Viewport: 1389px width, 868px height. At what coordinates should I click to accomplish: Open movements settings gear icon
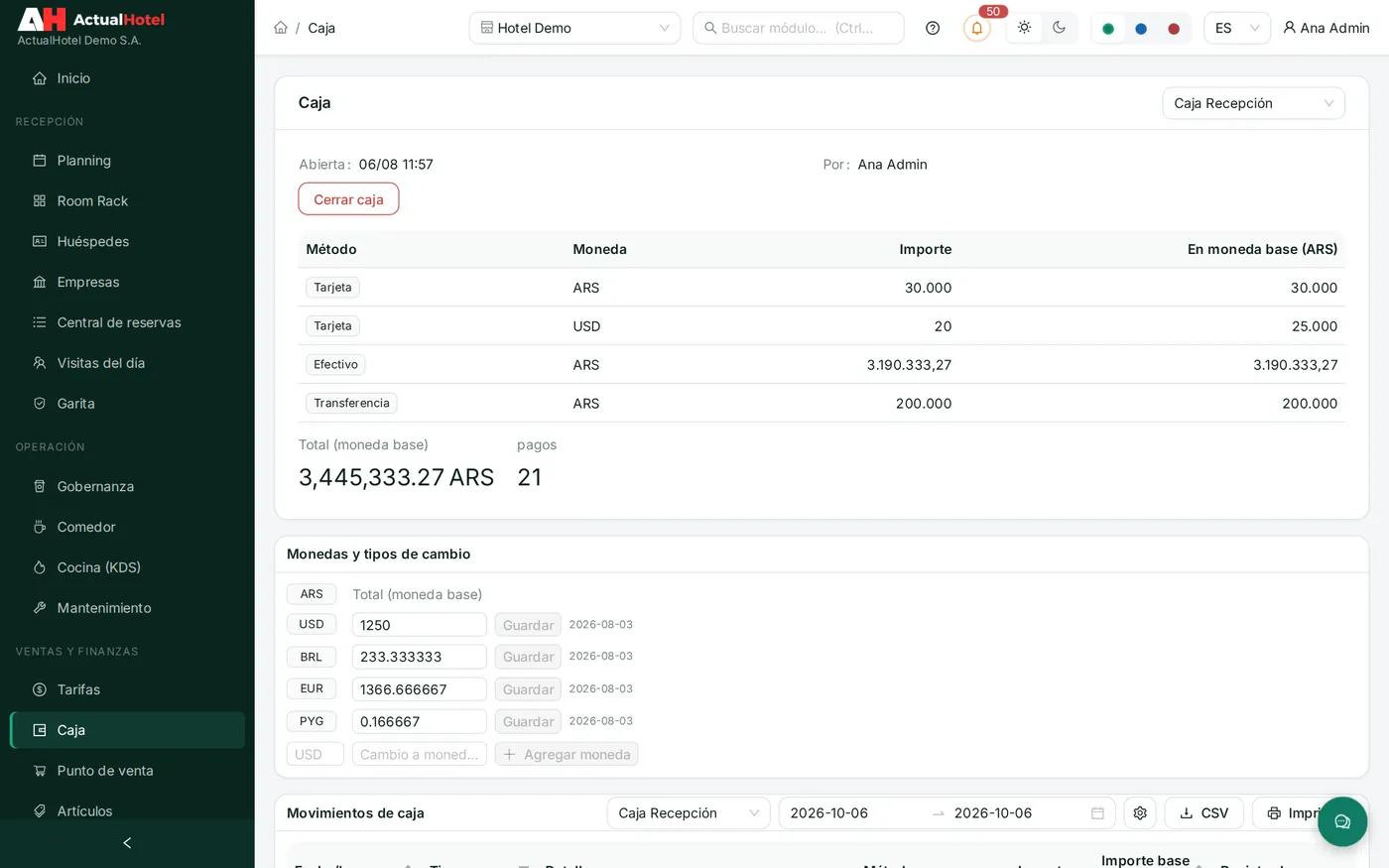pos(1140,813)
